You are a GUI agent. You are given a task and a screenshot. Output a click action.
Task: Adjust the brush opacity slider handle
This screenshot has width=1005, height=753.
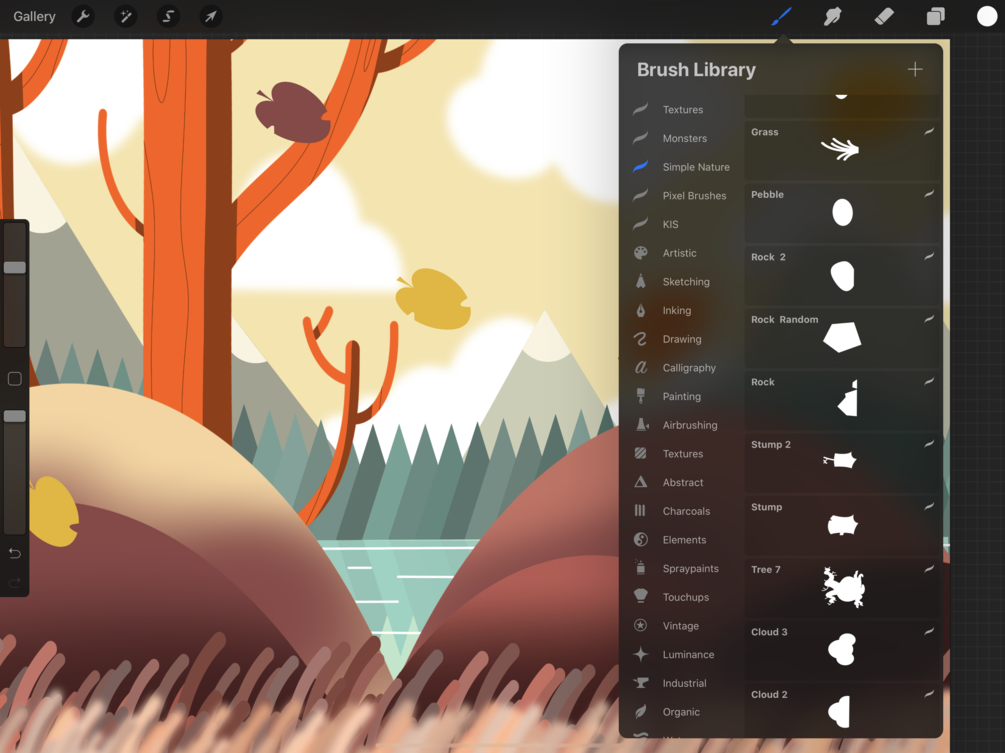coord(15,416)
